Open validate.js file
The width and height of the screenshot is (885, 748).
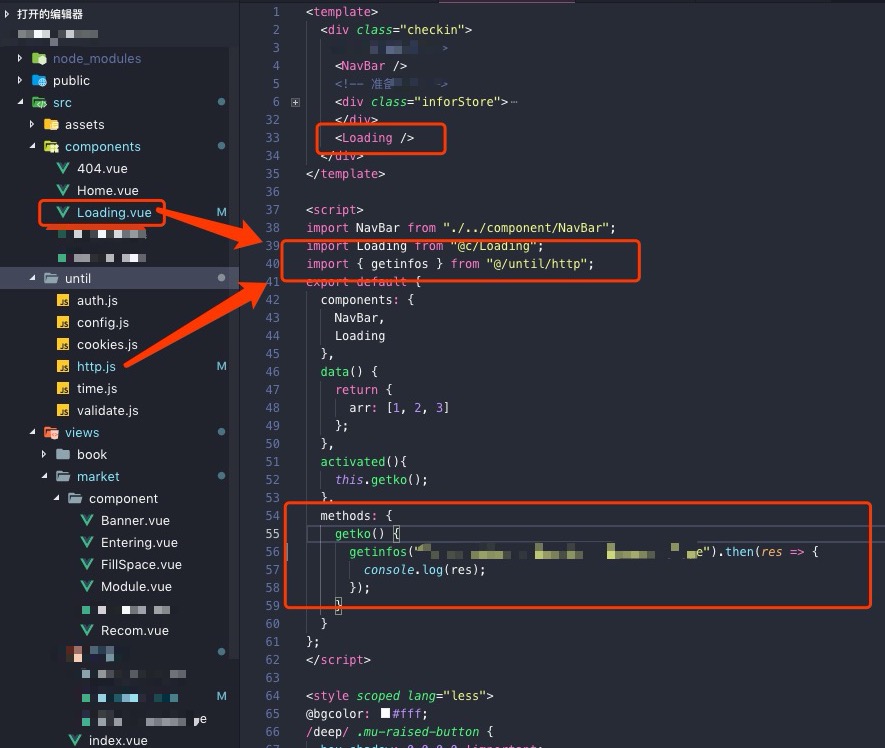coord(107,410)
